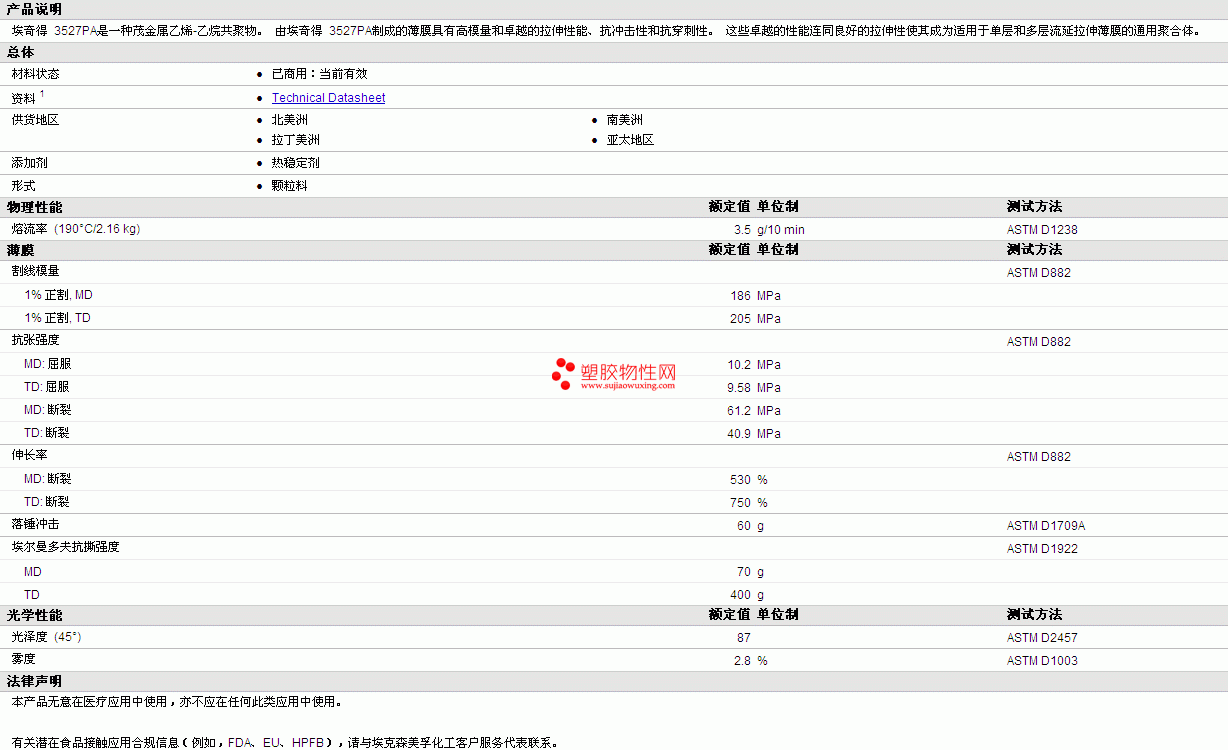The width and height of the screenshot is (1228, 750).
Task: Click the 61.2 MPa break strength value
Action: pyautogui.click(x=754, y=411)
